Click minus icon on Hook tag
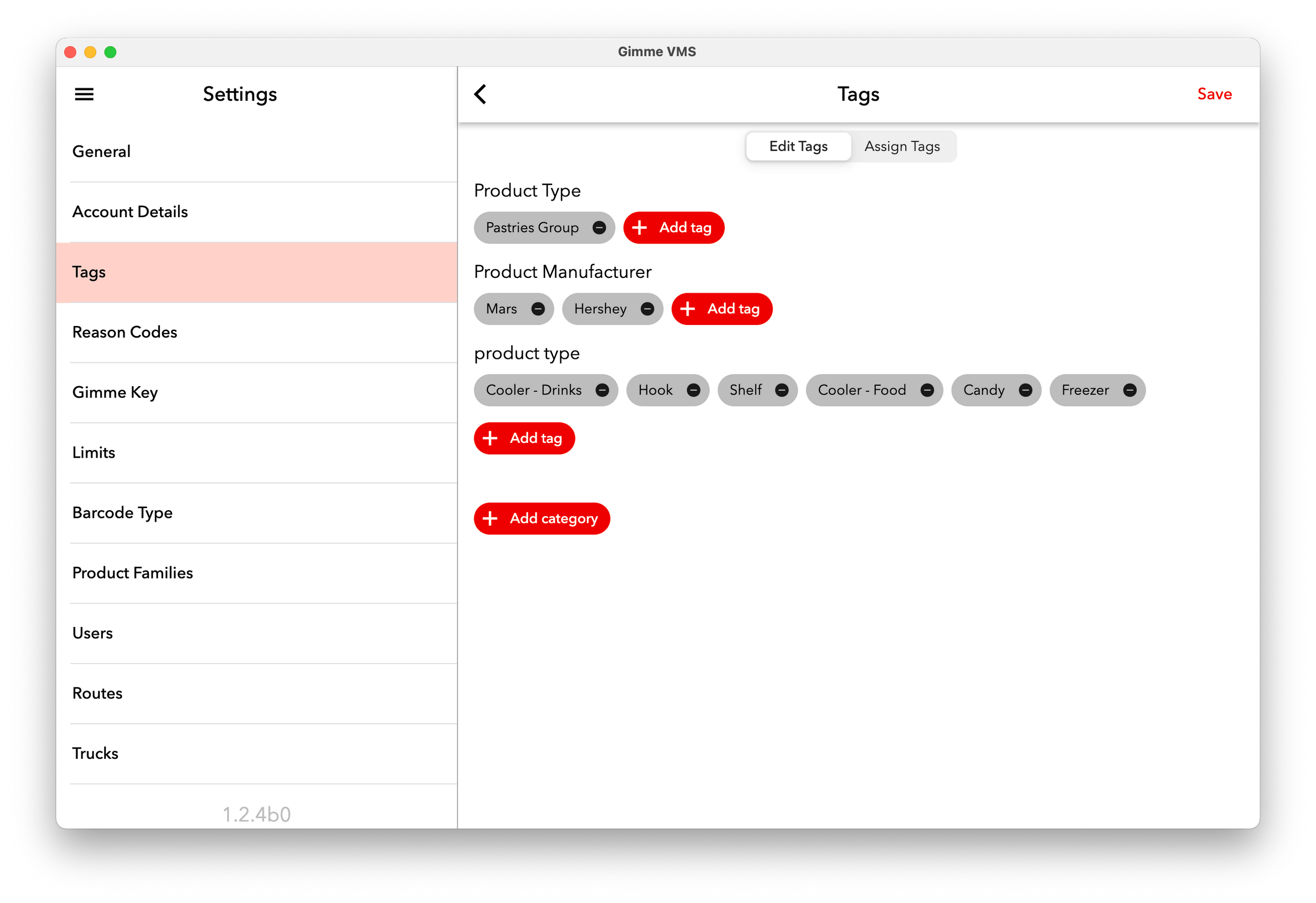This screenshot has height=903, width=1316. tap(693, 391)
